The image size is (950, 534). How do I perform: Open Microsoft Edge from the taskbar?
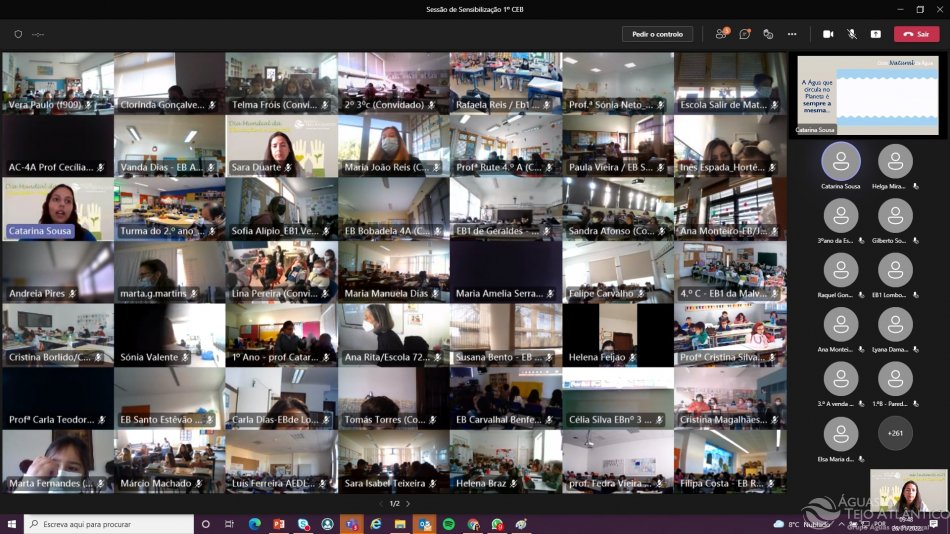[x=254, y=524]
